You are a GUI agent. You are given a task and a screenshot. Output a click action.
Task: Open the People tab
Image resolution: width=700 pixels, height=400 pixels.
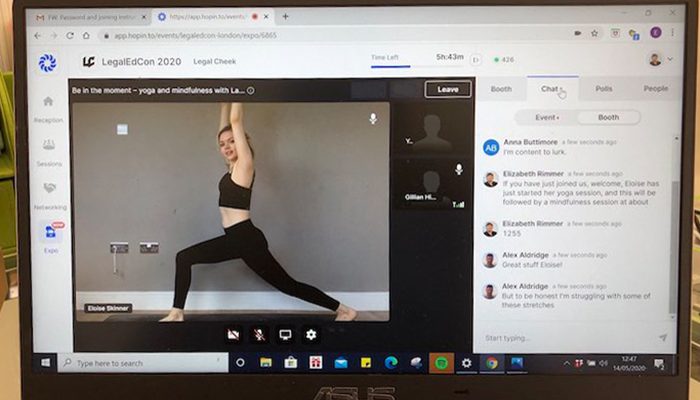click(655, 88)
